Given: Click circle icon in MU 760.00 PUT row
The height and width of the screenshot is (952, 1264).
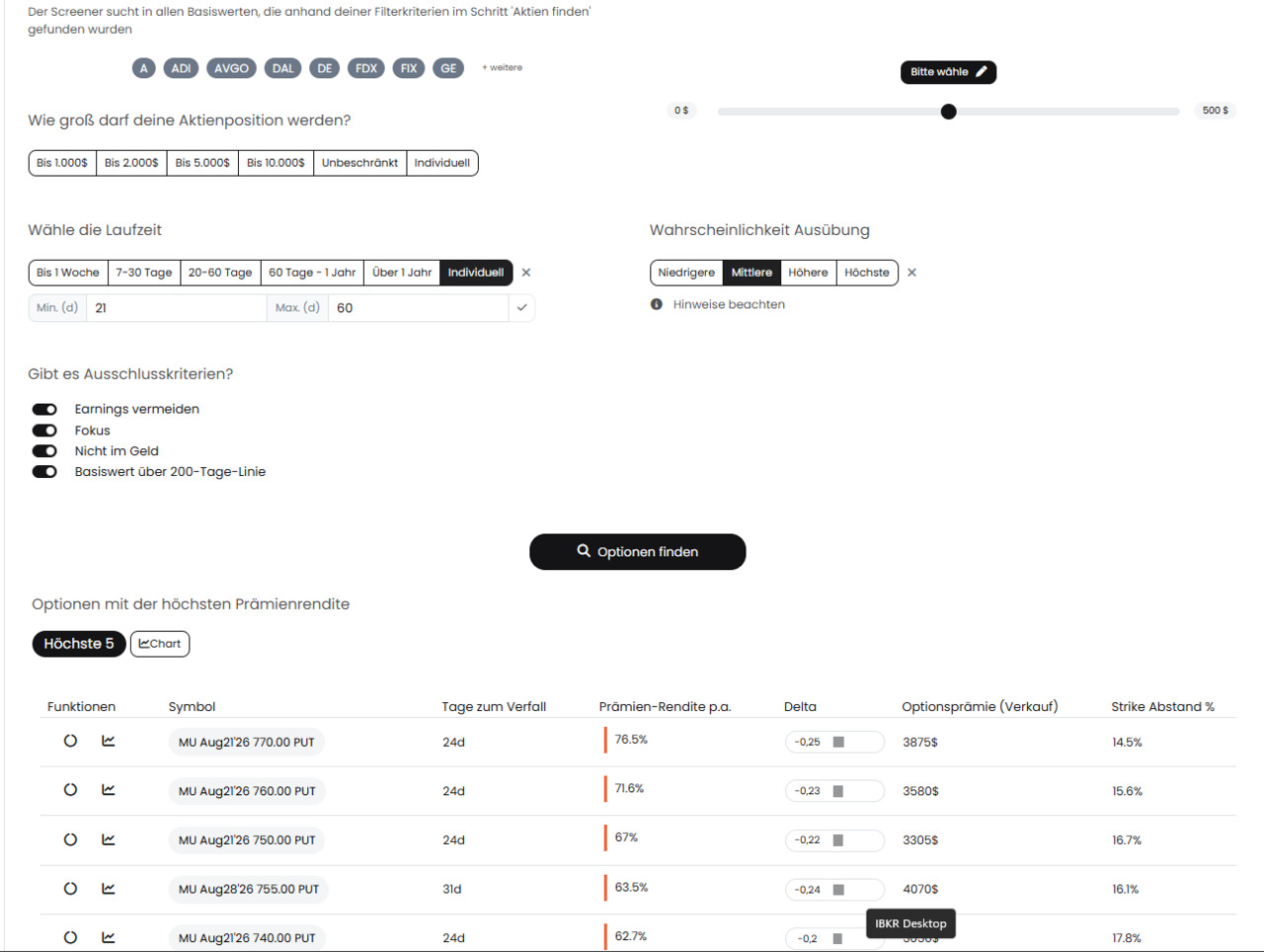Looking at the screenshot, I should tap(70, 790).
